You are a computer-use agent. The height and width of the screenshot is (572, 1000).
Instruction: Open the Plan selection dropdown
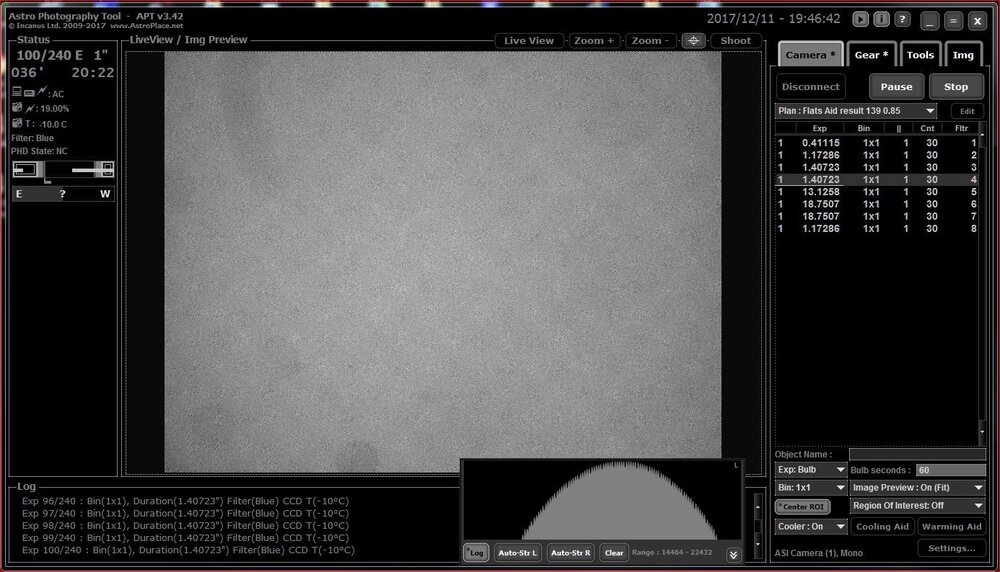tap(857, 111)
